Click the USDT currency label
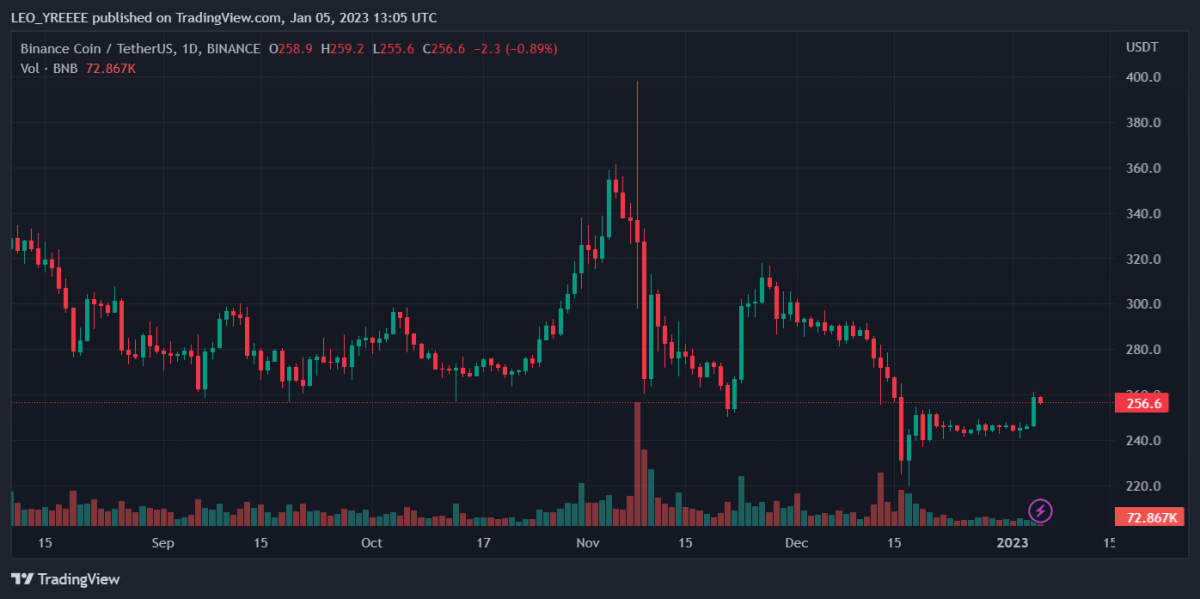 click(x=1142, y=48)
